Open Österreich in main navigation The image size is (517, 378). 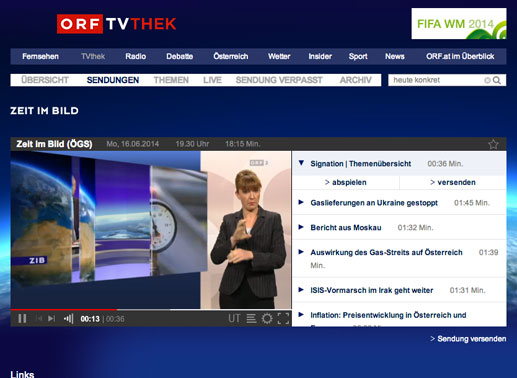(231, 56)
